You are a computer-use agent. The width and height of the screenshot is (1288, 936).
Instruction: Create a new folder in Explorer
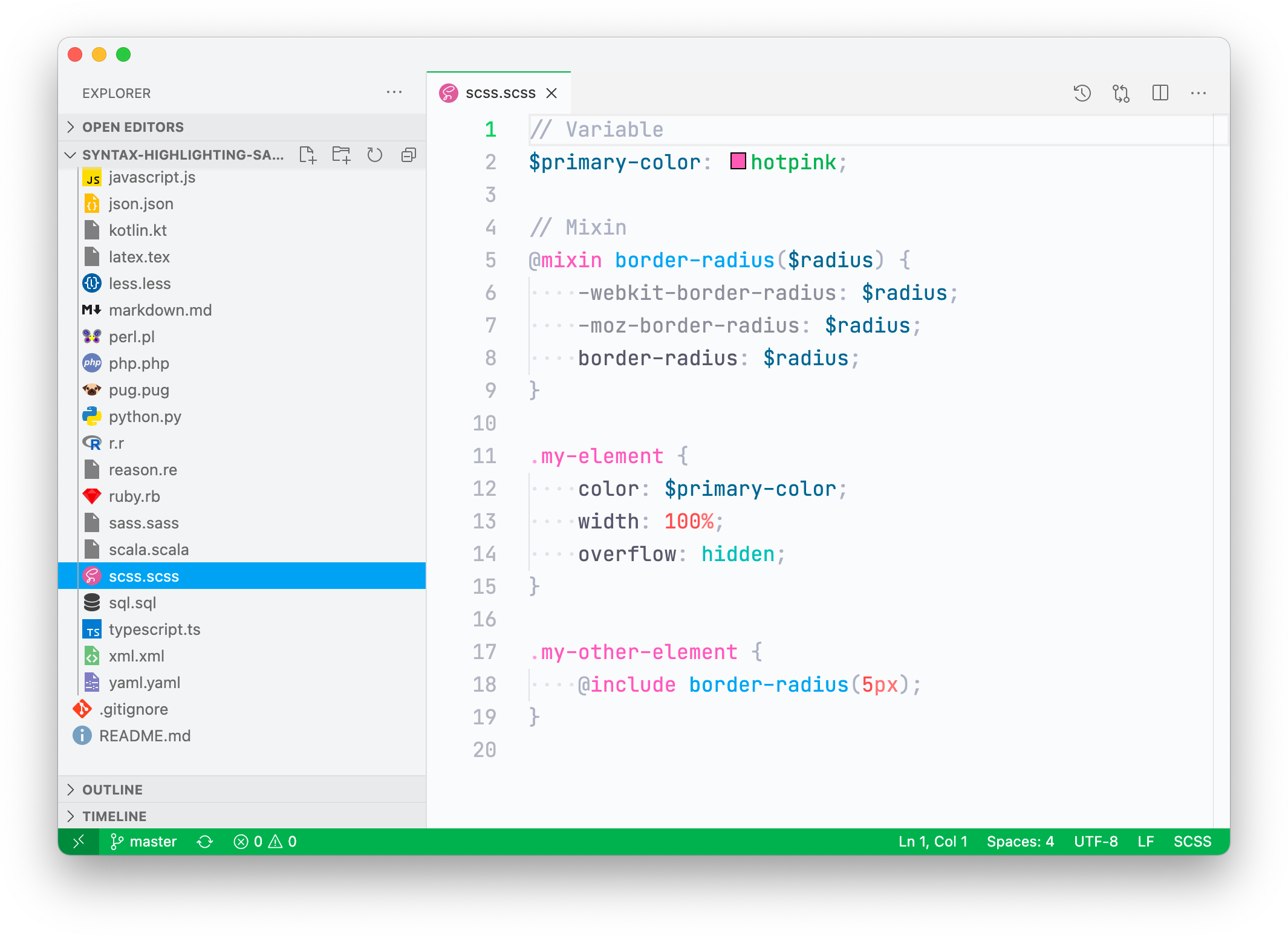coord(341,155)
